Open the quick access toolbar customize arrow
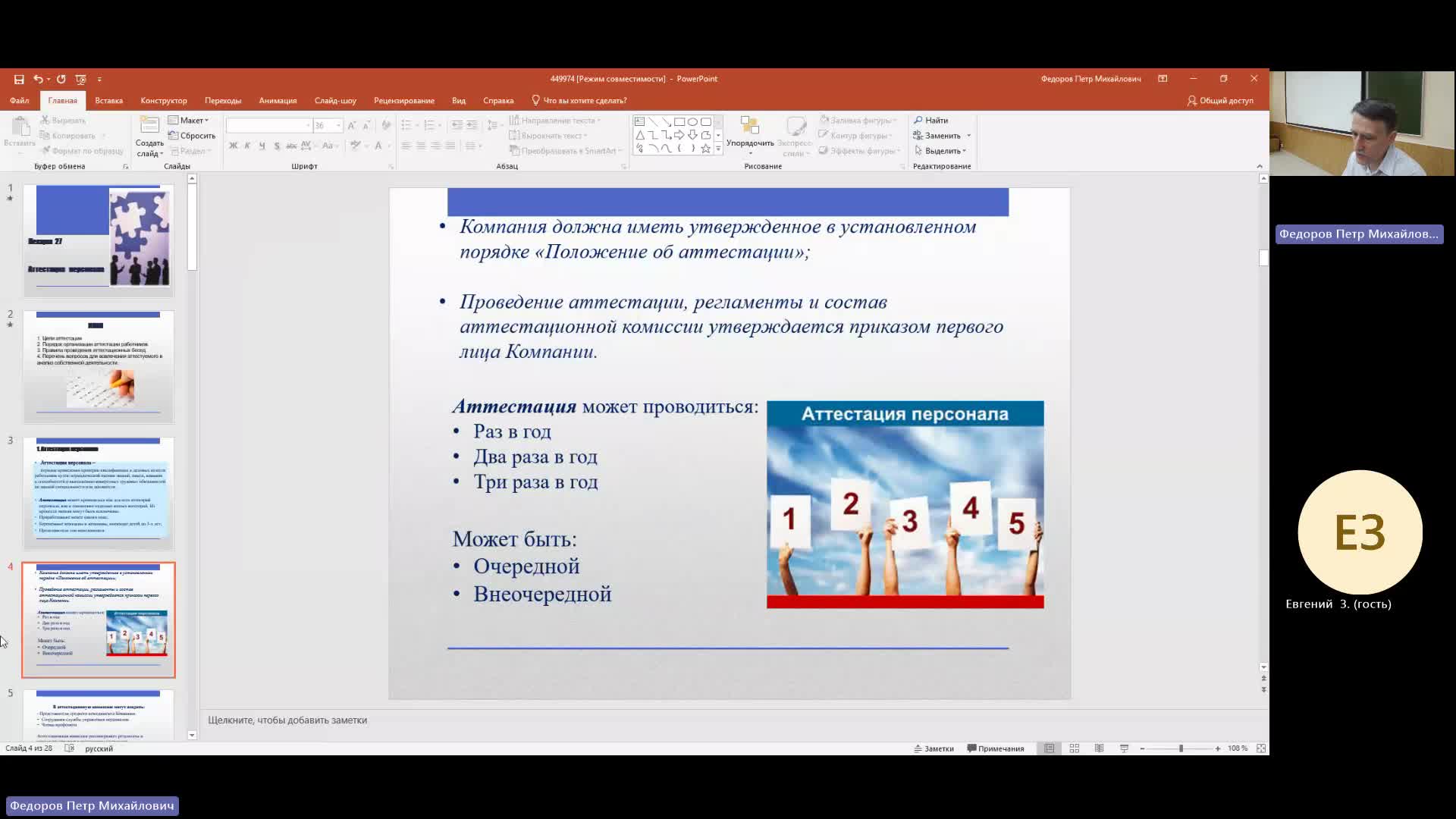 click(99, 79)
